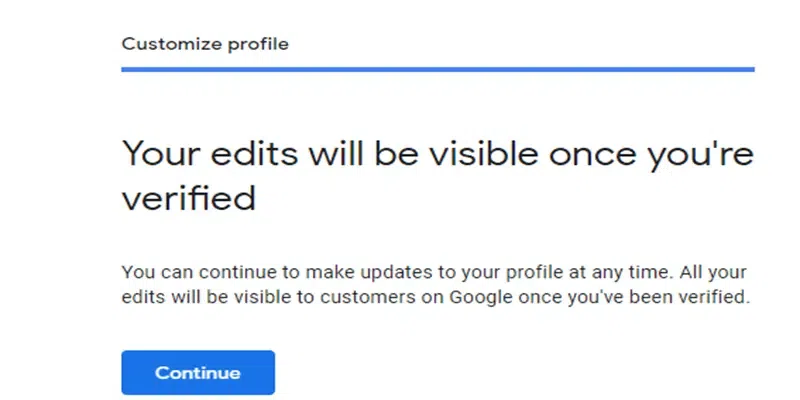Click the word "visible" in the large heading
Viewport: 800px width, 400px height.
(479, 155)
